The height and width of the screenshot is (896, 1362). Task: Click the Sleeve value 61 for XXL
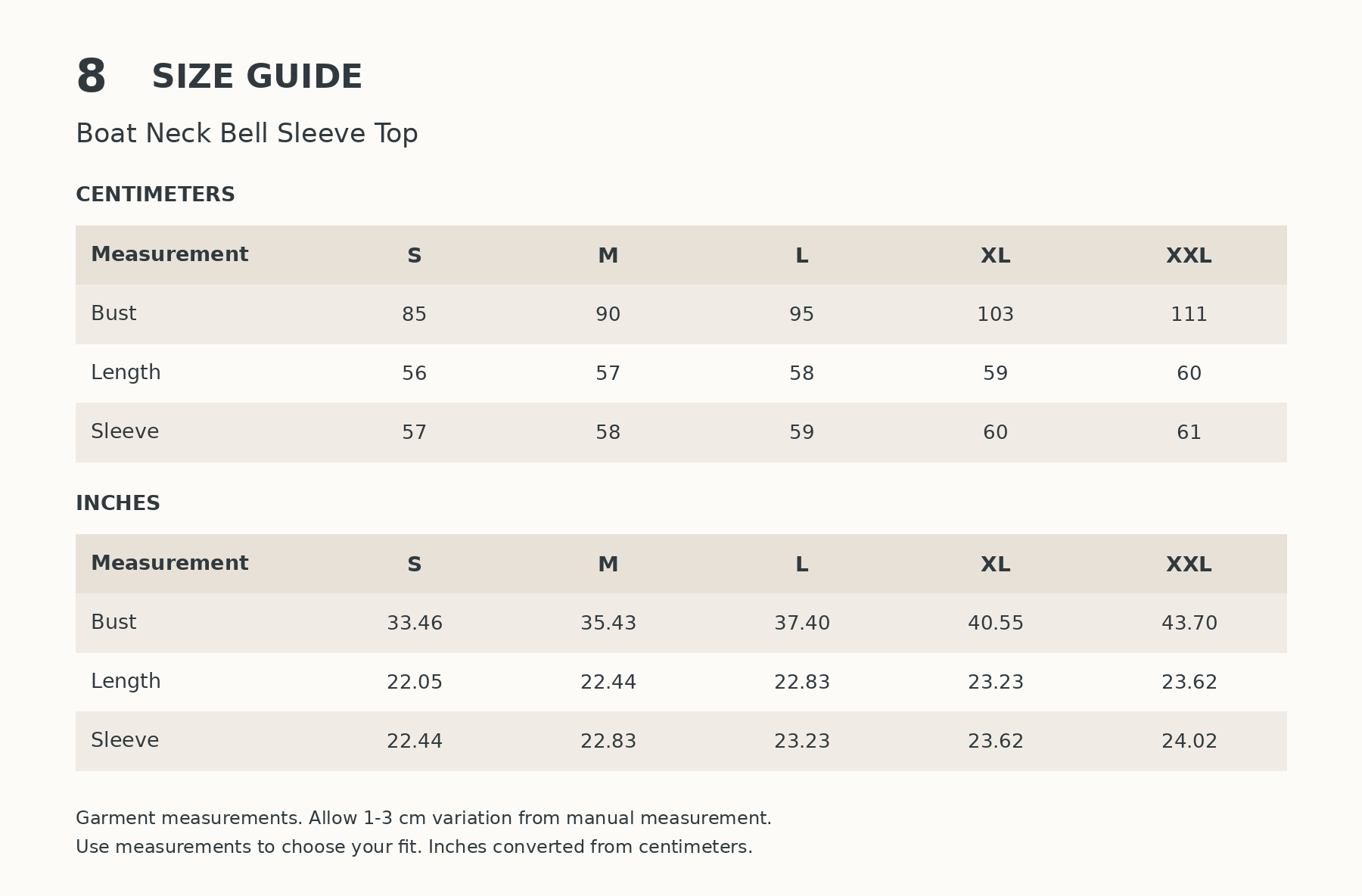point(1189,433)
